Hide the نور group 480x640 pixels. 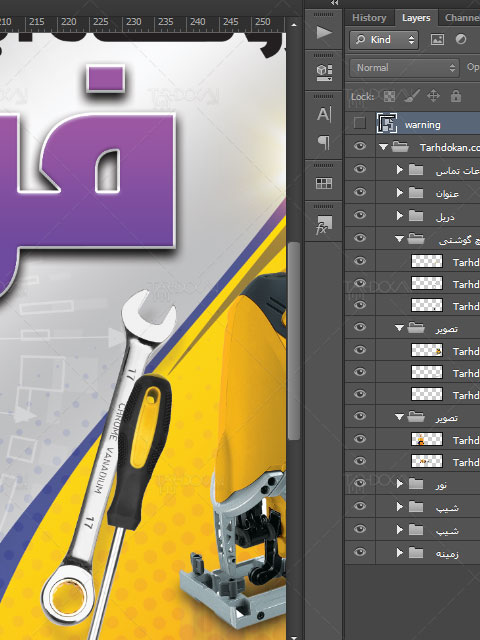pyautogui.click(x=360, y=483)
